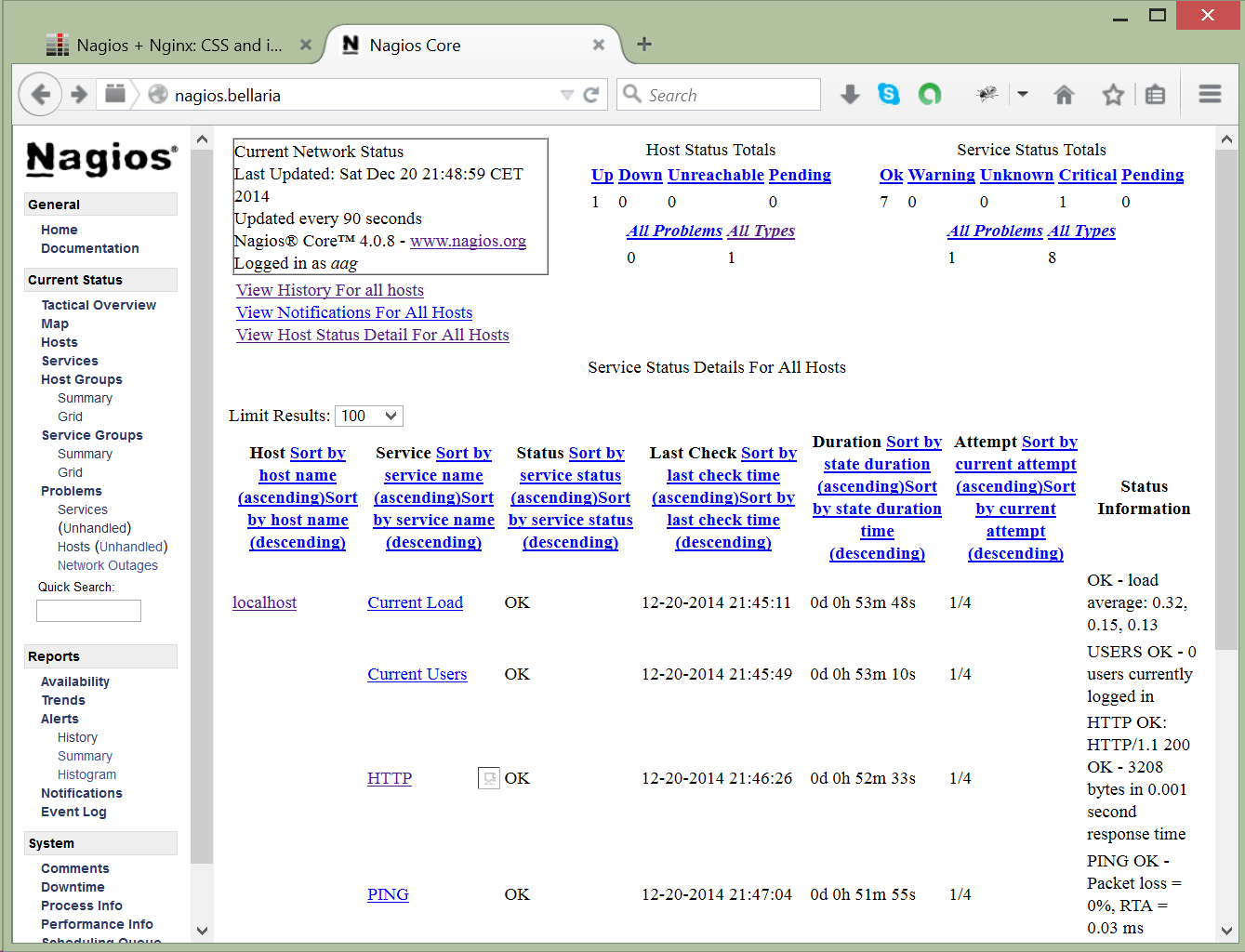Reload the page with the refresh icon

click(590, 95)
